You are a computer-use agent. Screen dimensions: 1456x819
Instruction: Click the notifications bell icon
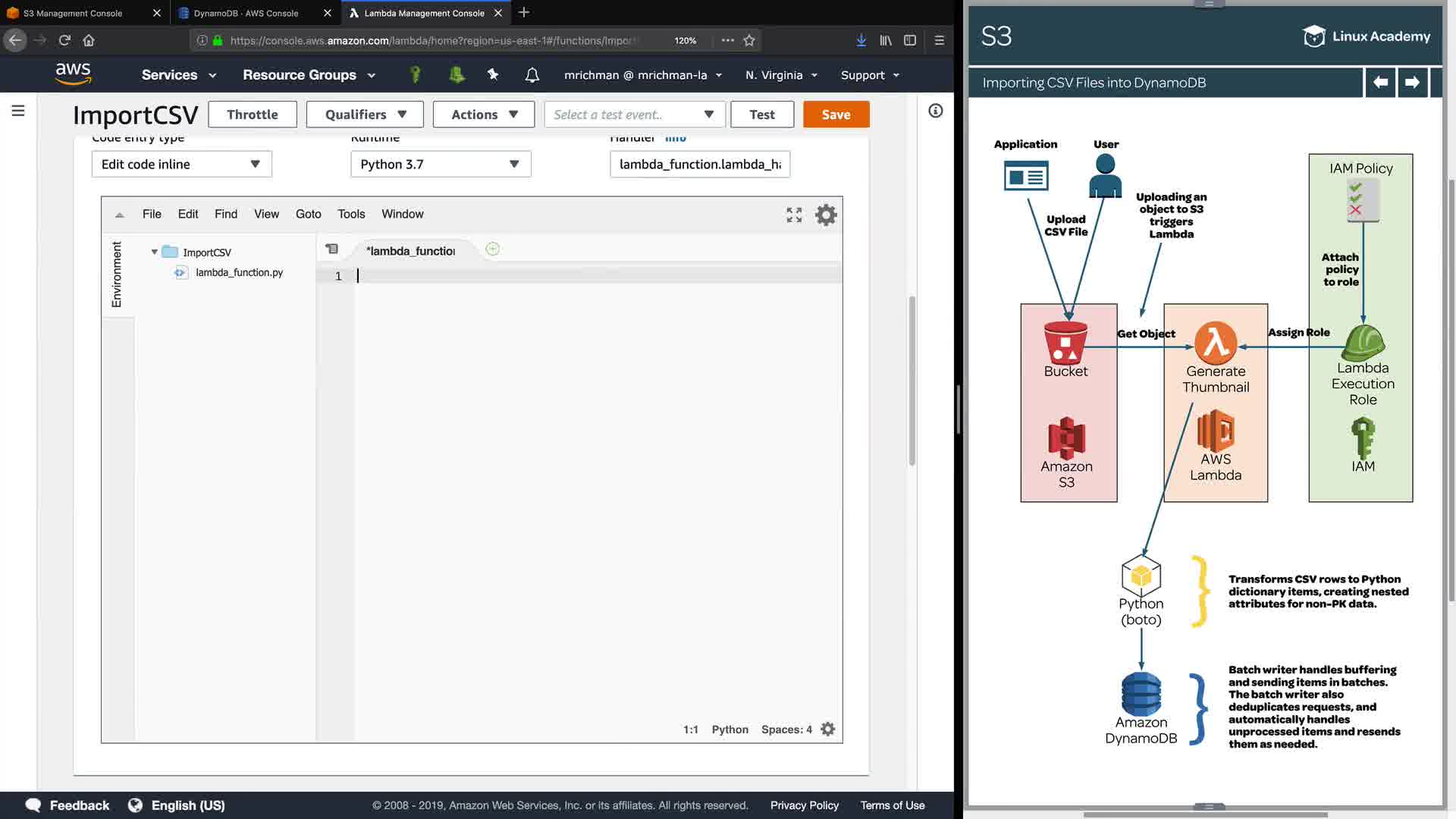(532, 75)
